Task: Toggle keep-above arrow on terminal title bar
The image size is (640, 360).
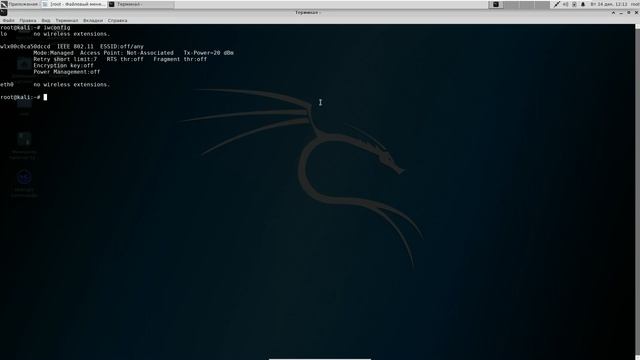Action: click(613, 13)
